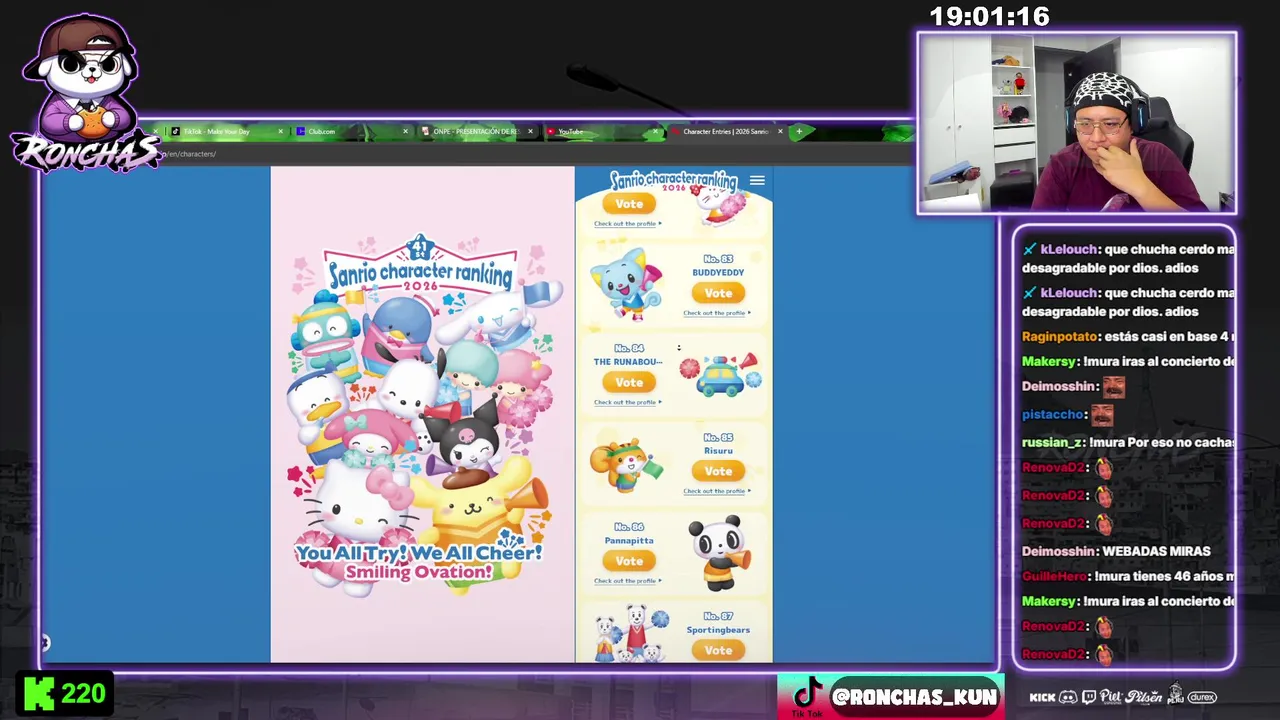Vote for THE RUNABOUTS No. 84
The width and height of the screenshot is (1280, 720).
[x=629, y=382]
